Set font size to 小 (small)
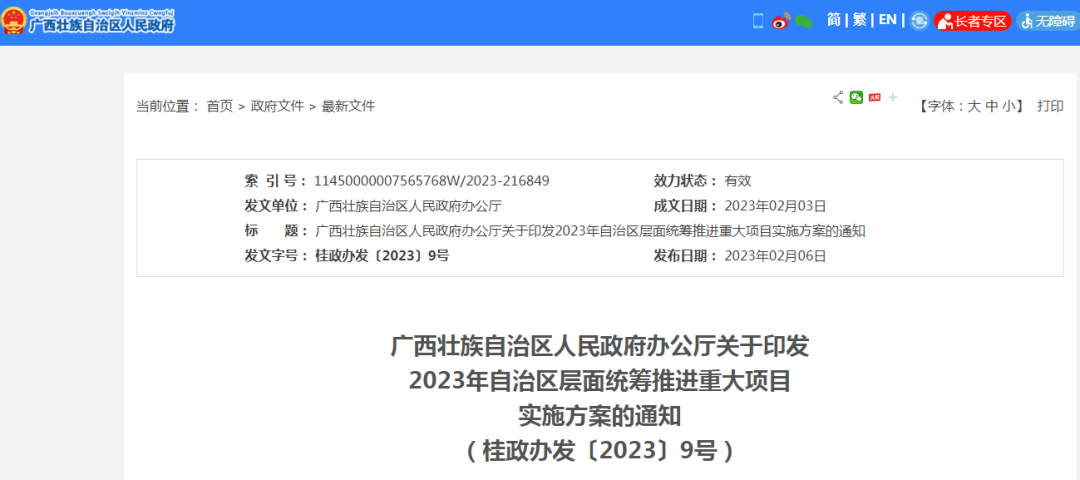This screenshot has height=480, width=1080. click(1008, 106)
